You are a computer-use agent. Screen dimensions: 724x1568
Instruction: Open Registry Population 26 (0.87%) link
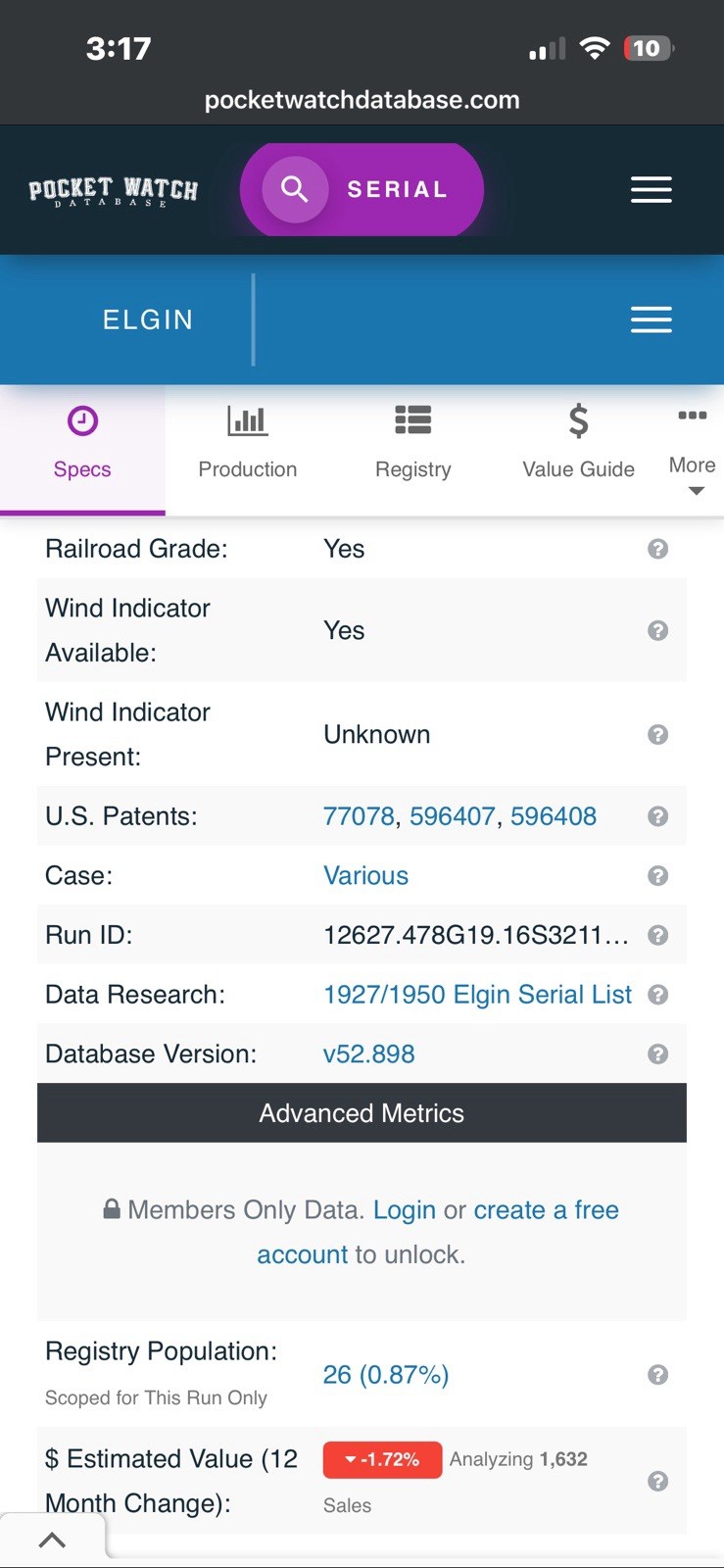(x=386, y=1375)
